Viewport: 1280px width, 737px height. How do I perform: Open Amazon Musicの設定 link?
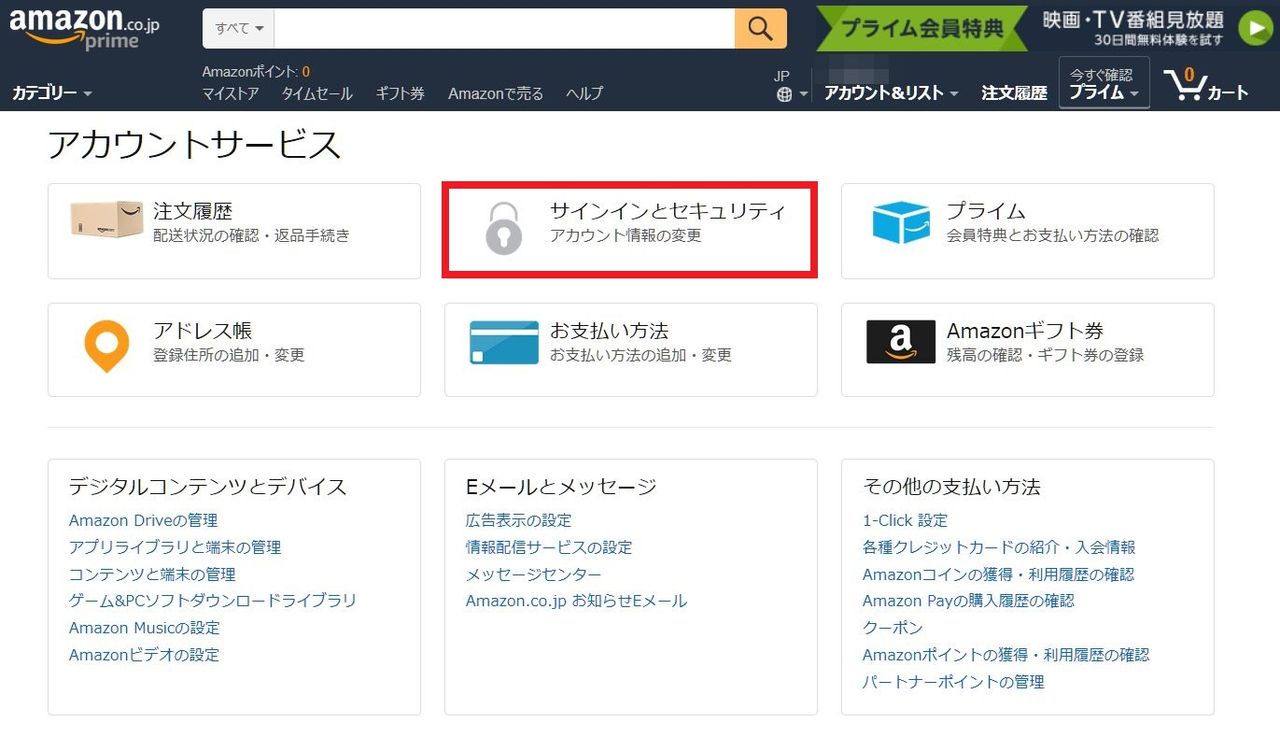pyautogui.click(x=144, y=628)
